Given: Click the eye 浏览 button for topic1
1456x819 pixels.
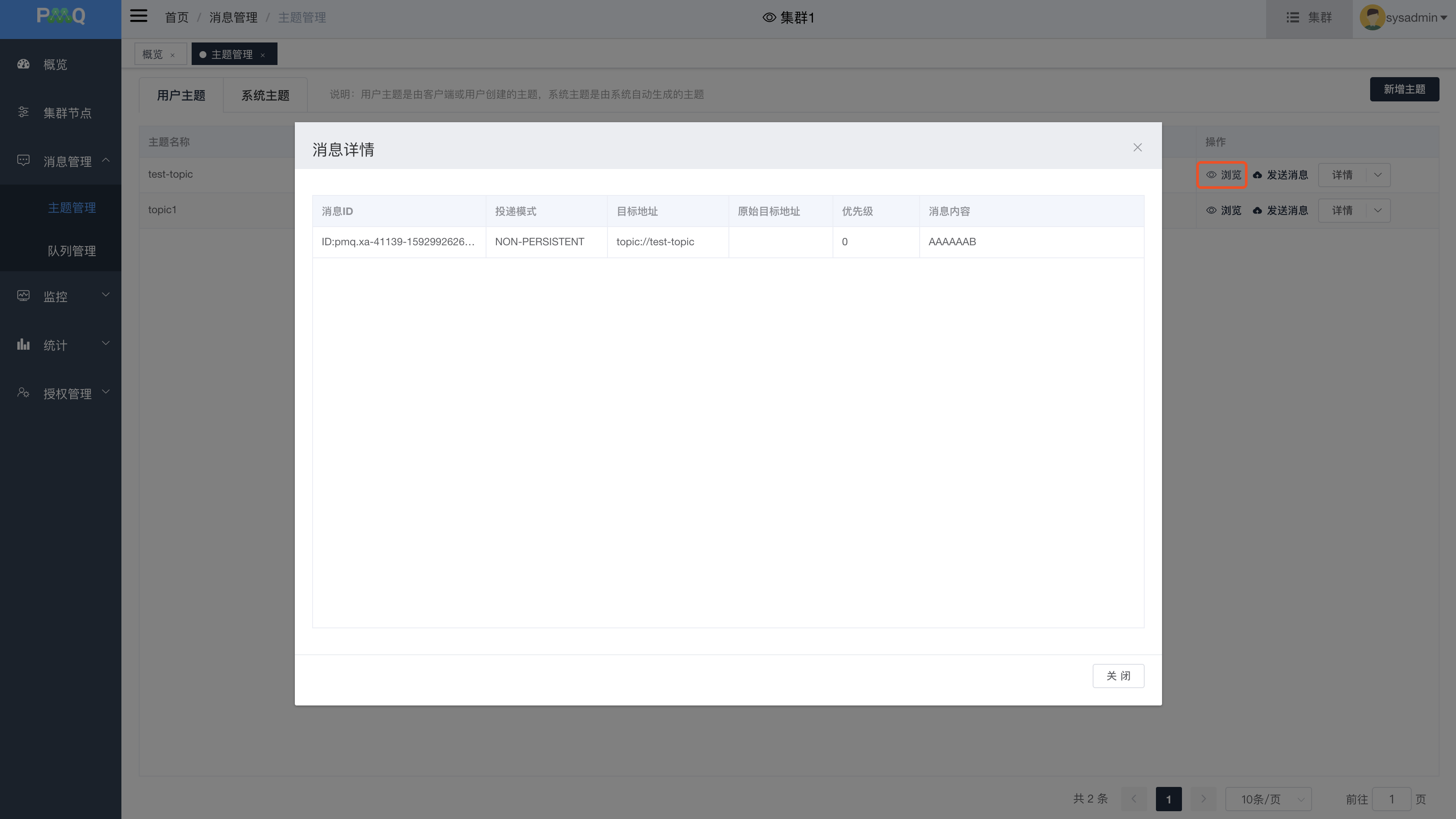Looking at the screenshot, I should click(x=1224, y=211).
